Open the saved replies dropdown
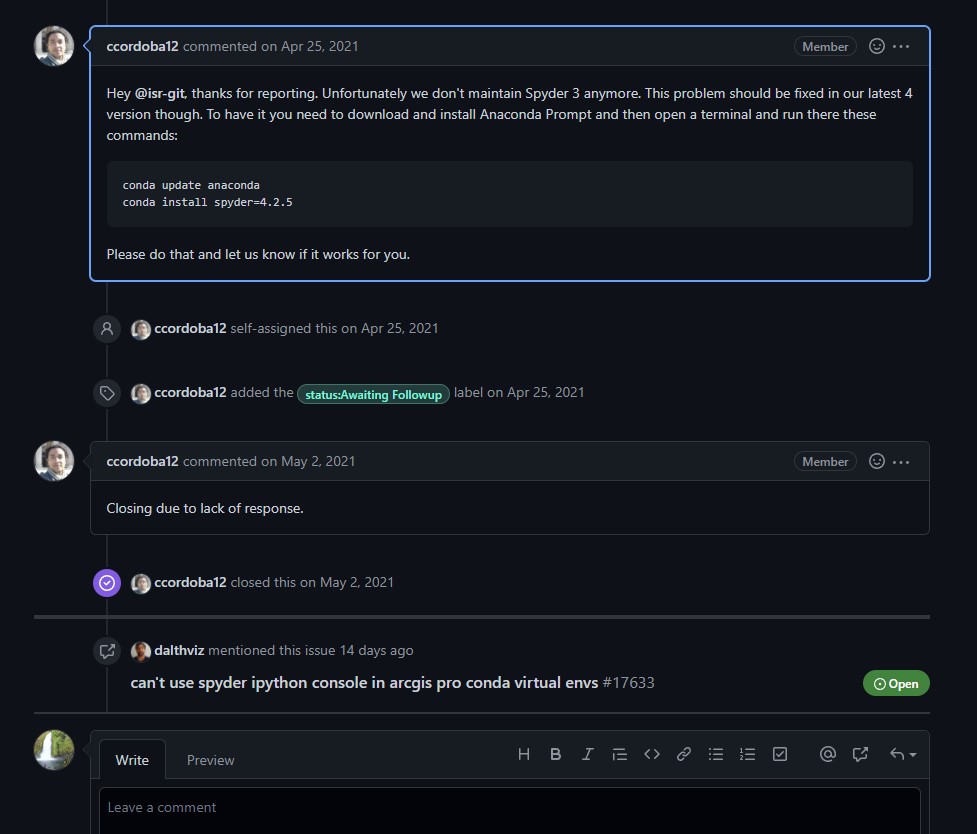Image resolution: width=977 pixels, height=834 pixels. 902,754
